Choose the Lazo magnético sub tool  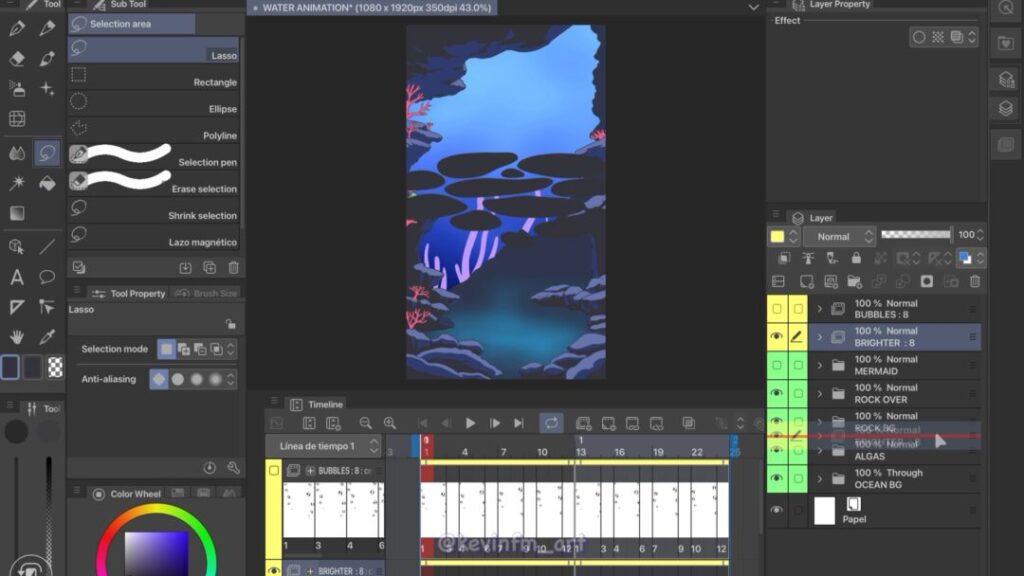click(154, 236)
